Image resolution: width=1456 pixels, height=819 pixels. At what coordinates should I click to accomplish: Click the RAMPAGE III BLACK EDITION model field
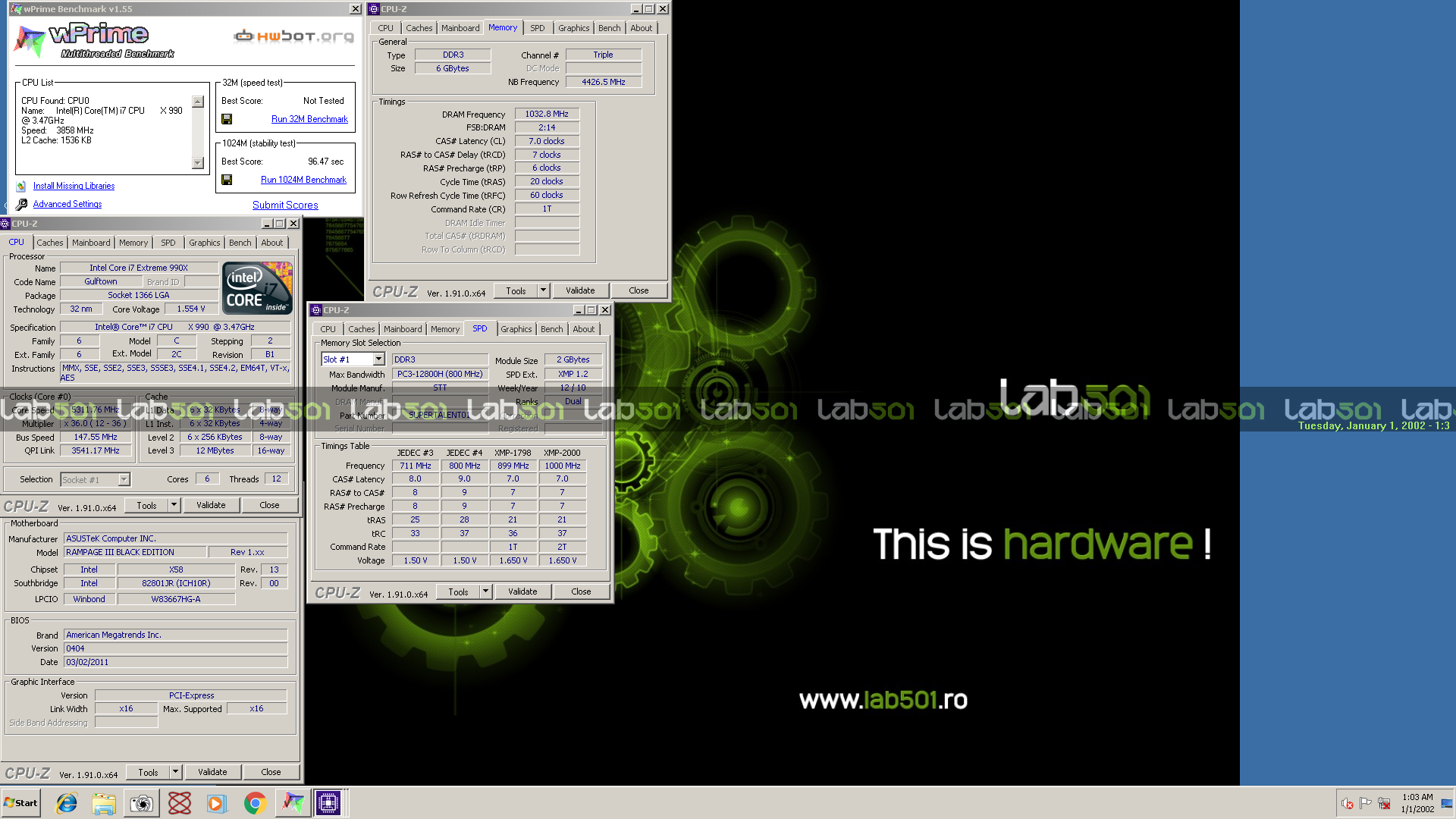coord(133,552)
